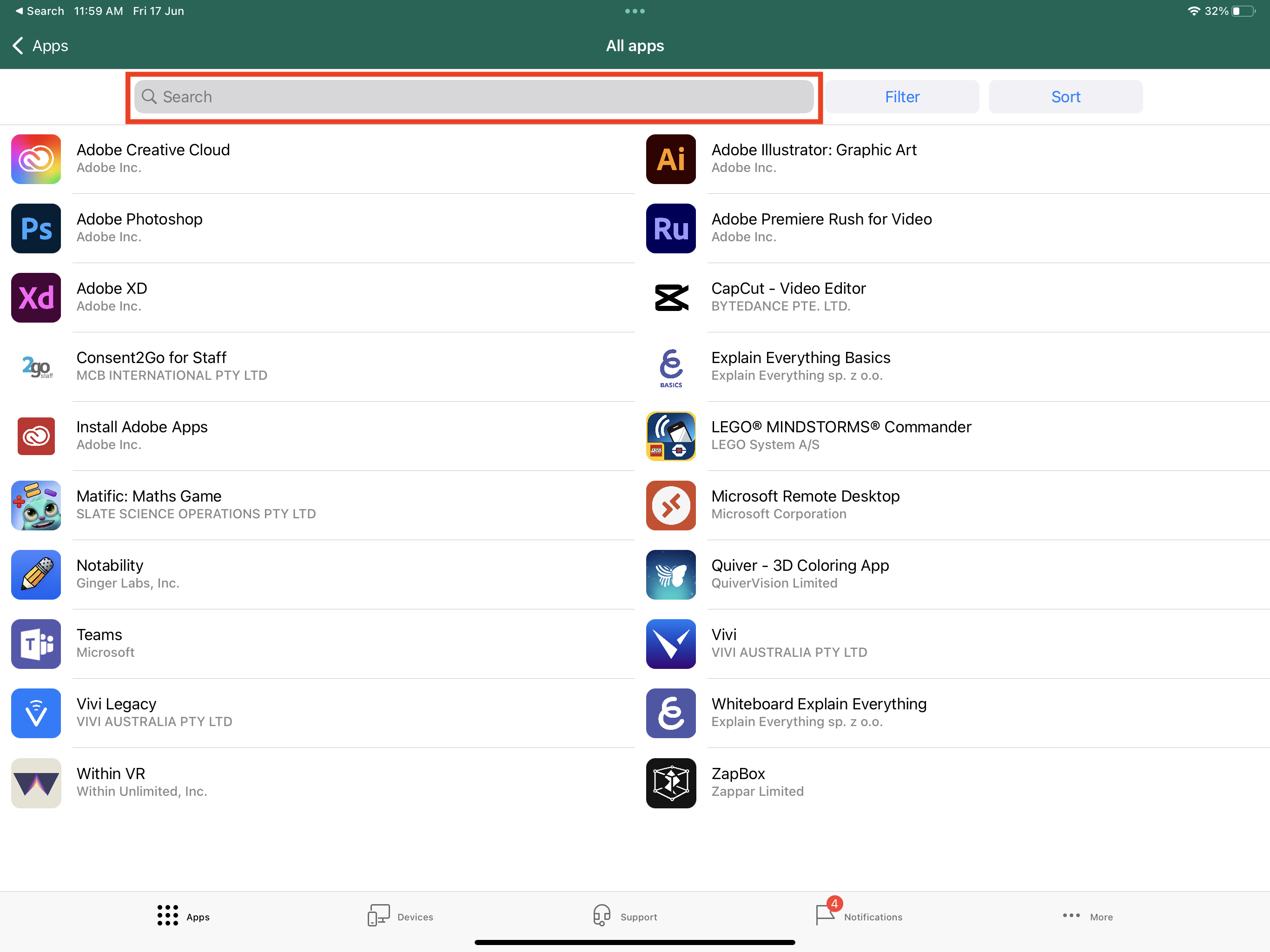The height and width of the screenshot is (952, 1270).
Task: Open the Matific Maths Game icon
Action: pos(36,505)
